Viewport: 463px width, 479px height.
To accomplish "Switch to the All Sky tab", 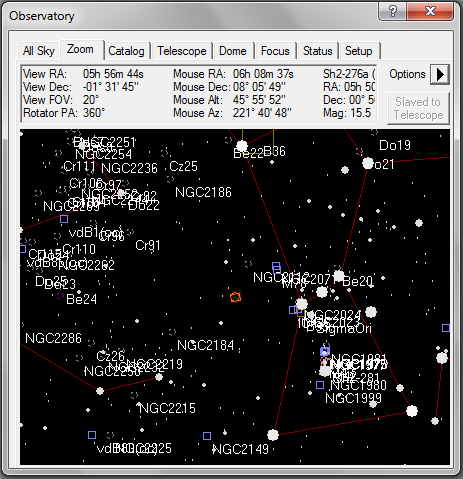I will coord(39,51).
